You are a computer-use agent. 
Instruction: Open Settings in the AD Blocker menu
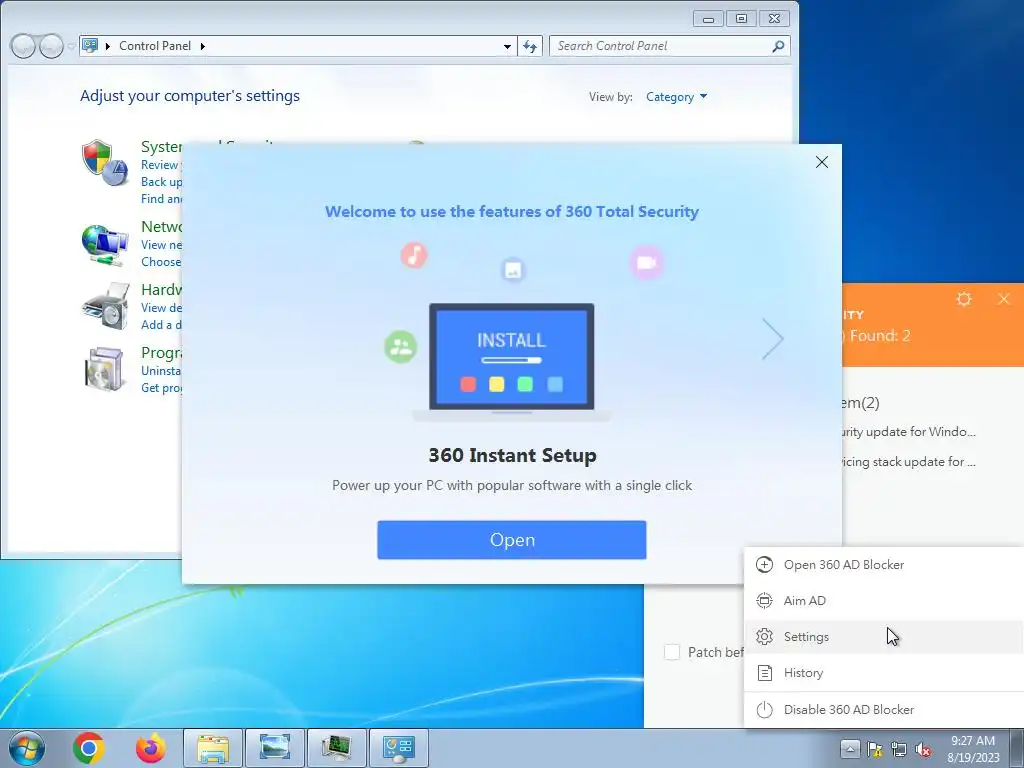coord(884,637)
